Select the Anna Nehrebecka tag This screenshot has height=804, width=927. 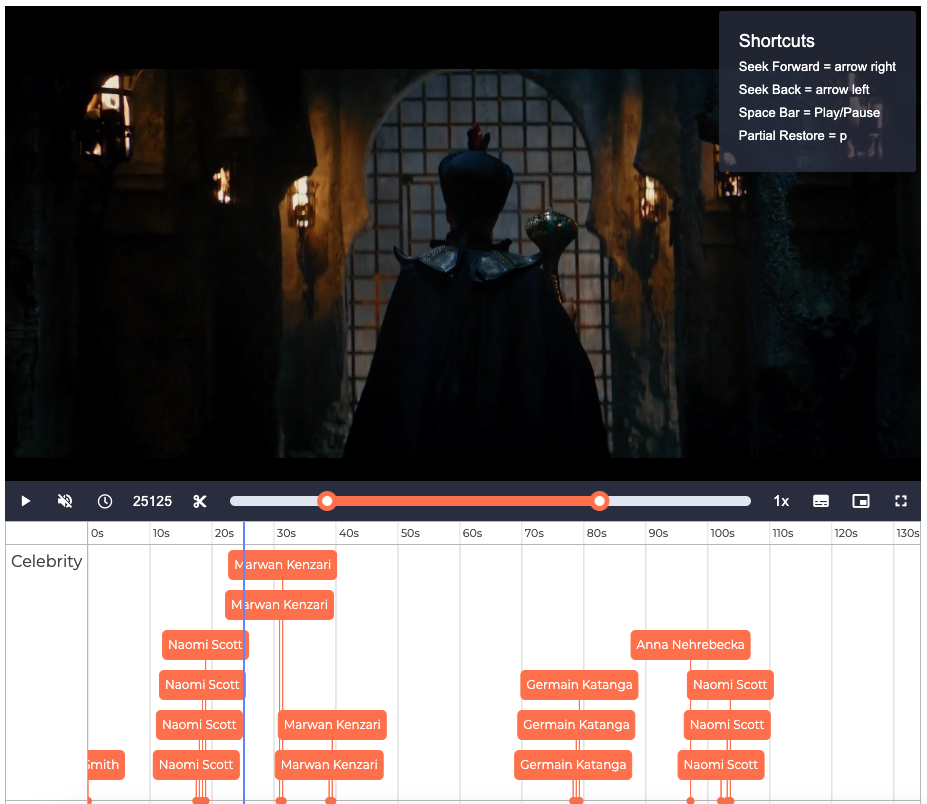pos(690,644)
